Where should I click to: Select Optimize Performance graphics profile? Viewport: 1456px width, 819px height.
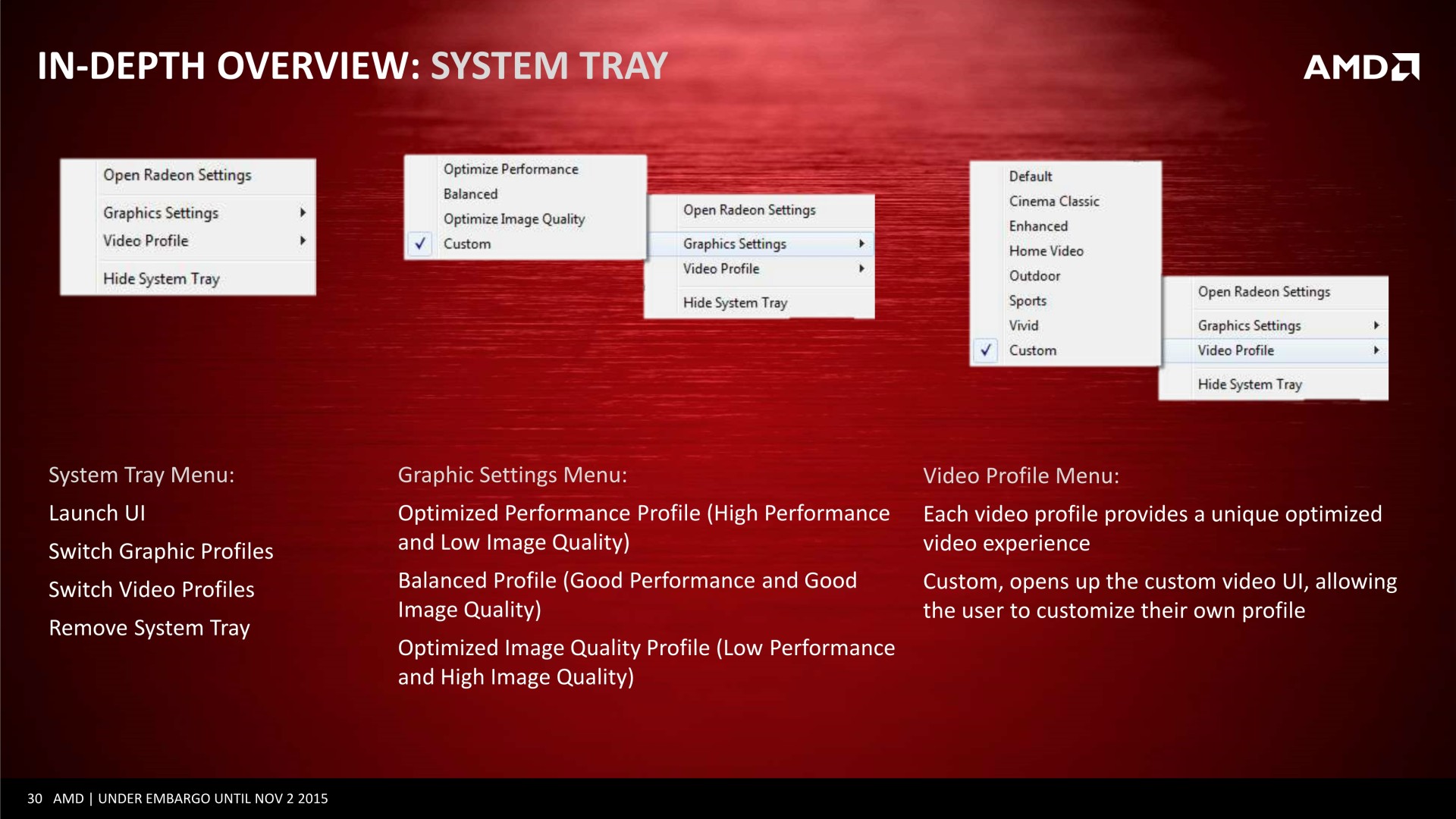510,169
